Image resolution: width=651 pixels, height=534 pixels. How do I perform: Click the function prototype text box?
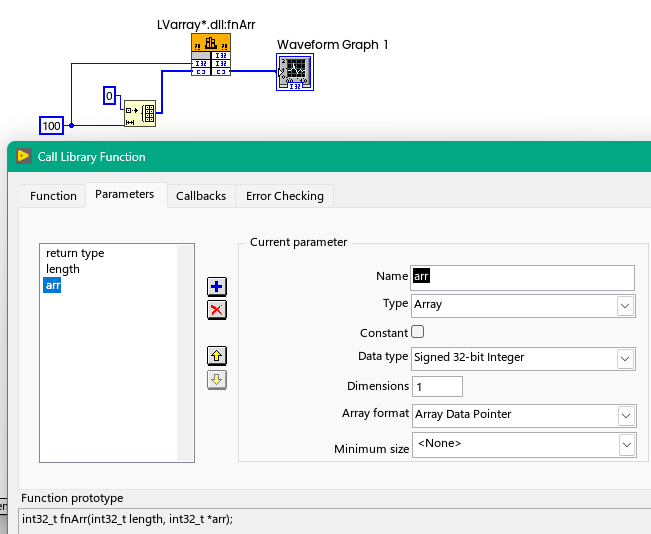click(x=335, y=521)
